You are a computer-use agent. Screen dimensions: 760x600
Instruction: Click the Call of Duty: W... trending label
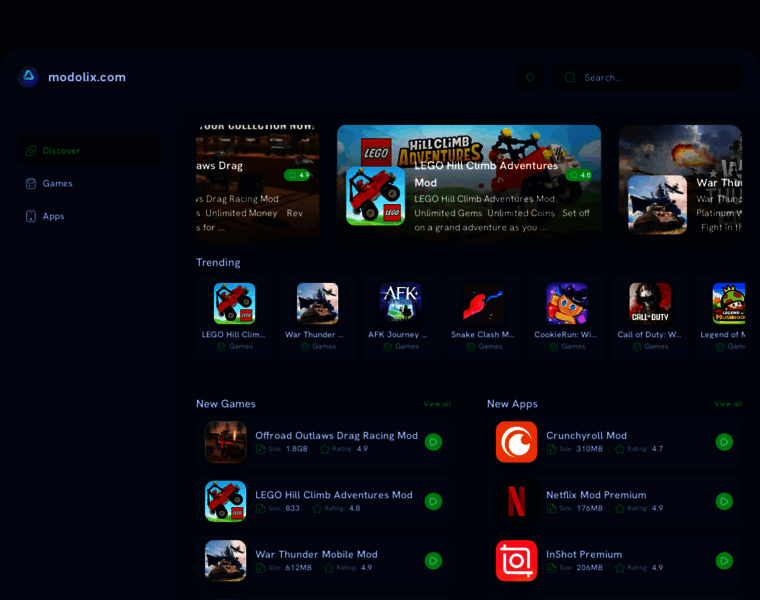pyautogui.click(x=649, y=334)
